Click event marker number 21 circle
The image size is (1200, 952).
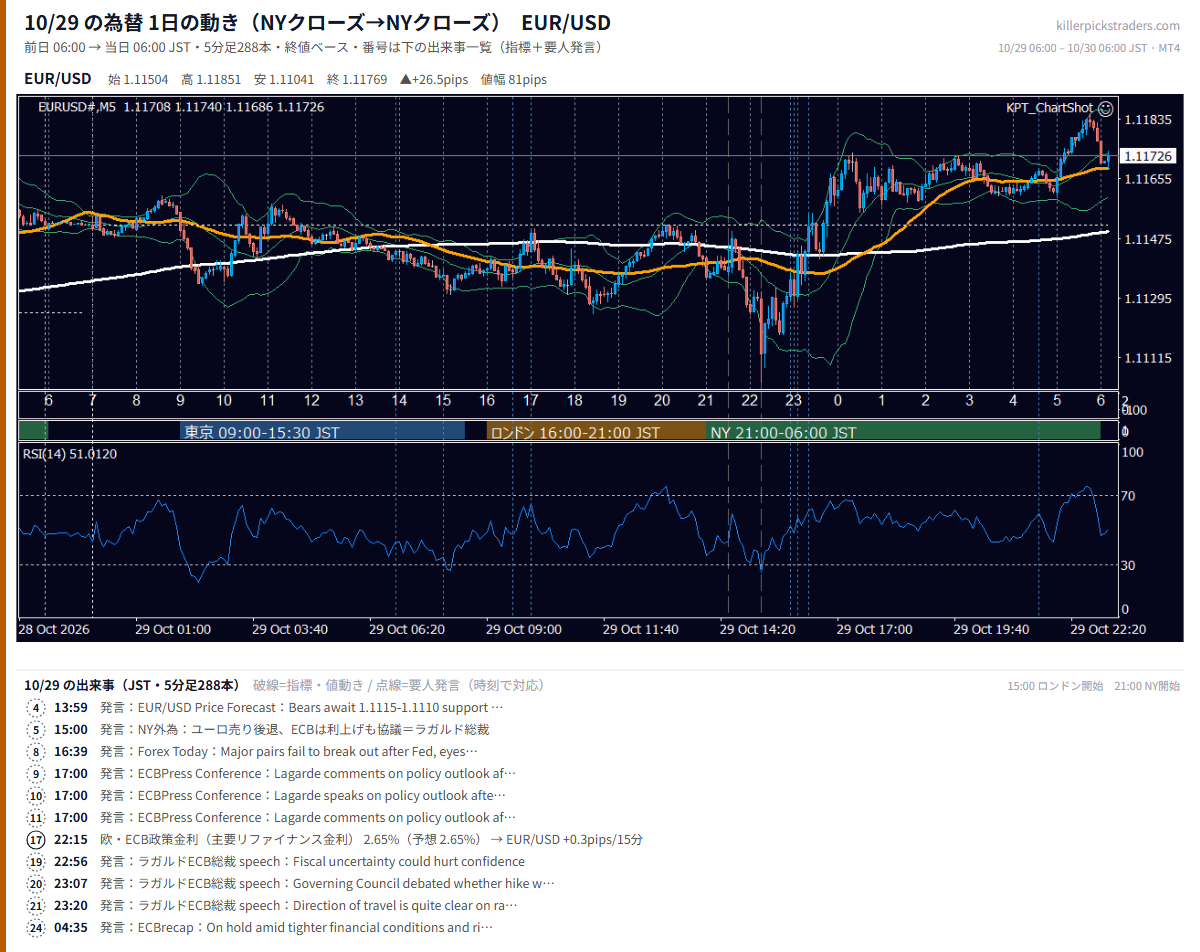37,905
